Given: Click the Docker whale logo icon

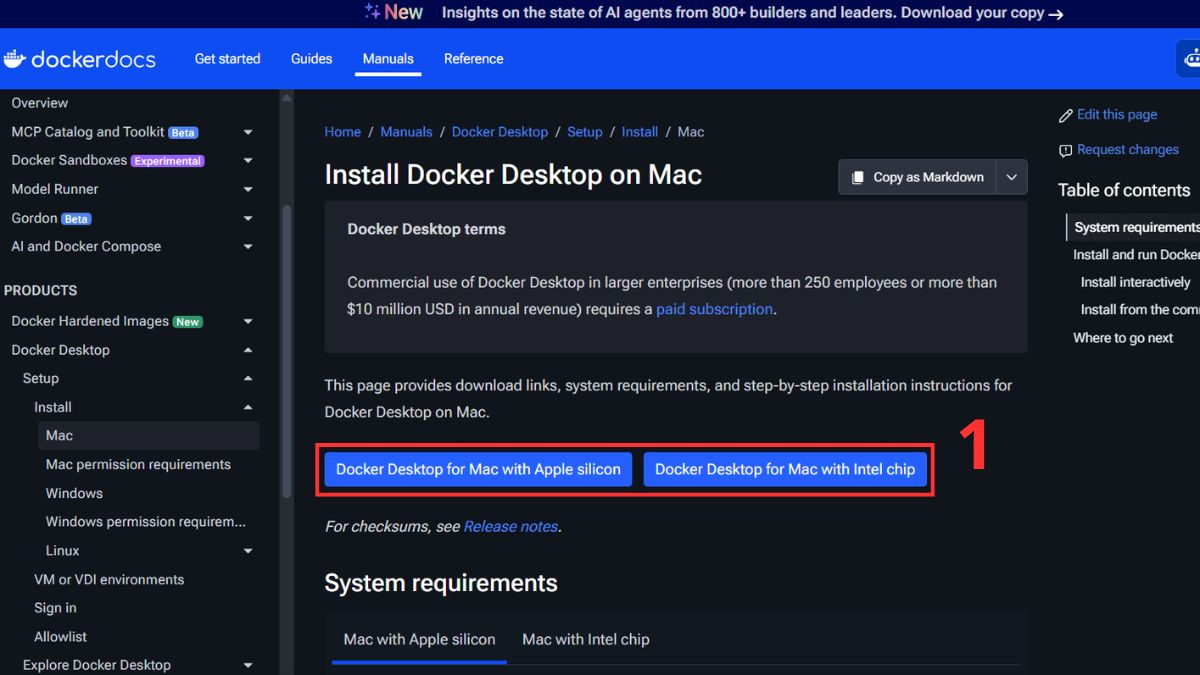Looking at the screenshot, I should 14,59.
